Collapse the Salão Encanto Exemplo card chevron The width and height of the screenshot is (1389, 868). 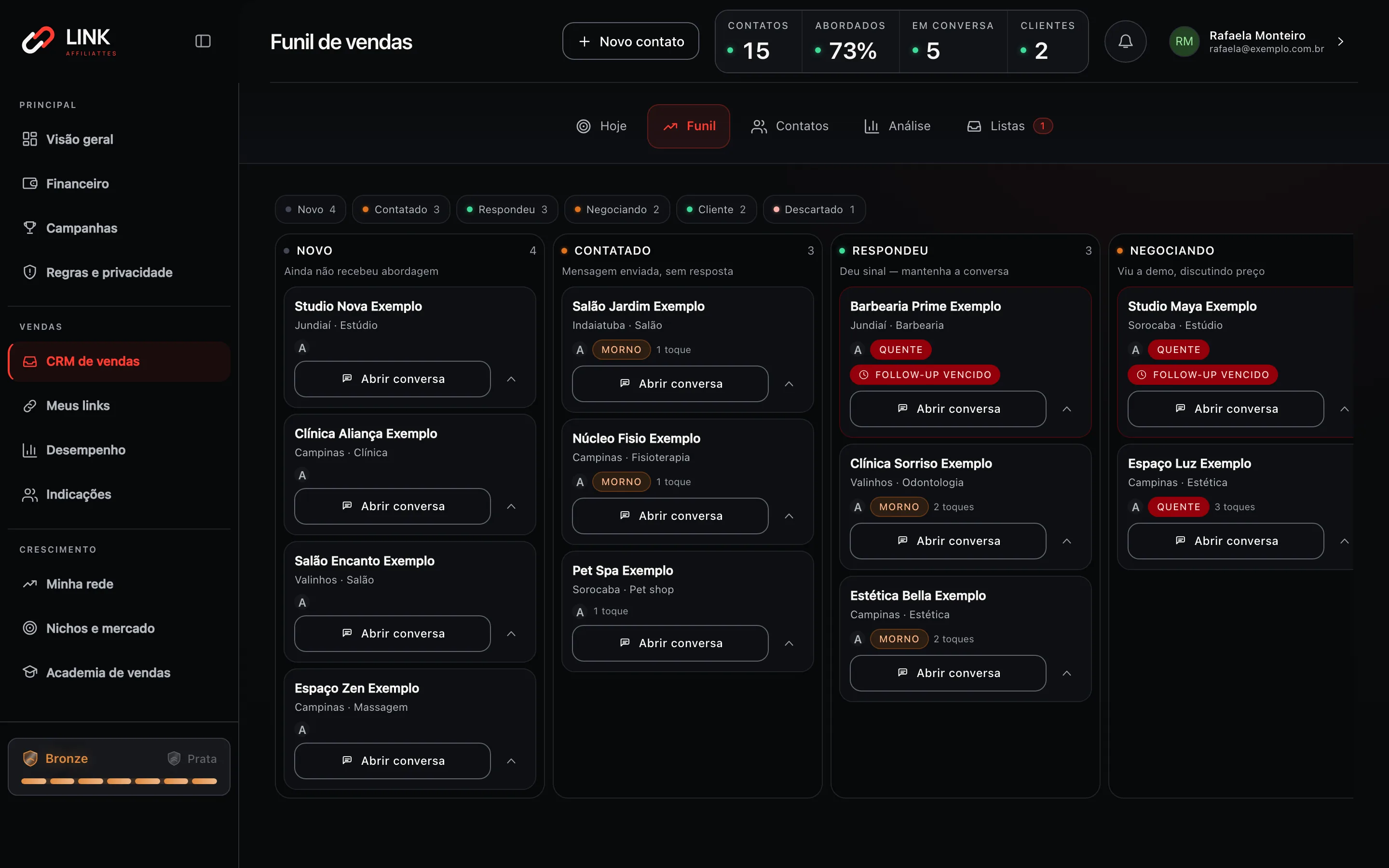click(x=511, y=634)
